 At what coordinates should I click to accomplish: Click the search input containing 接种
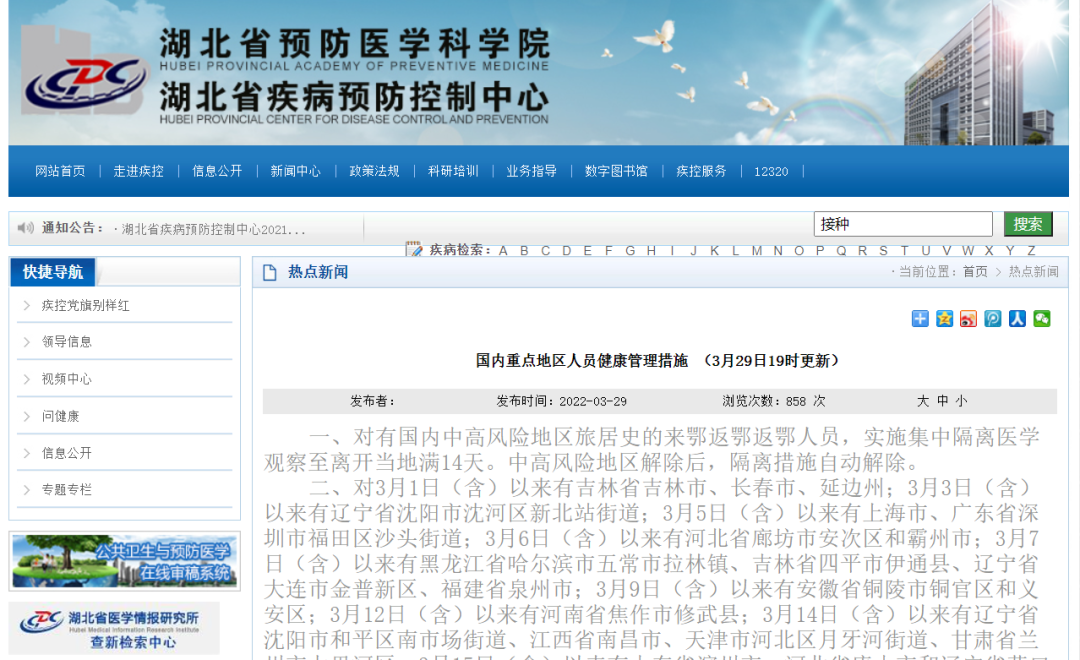click(x=902, y=224)
